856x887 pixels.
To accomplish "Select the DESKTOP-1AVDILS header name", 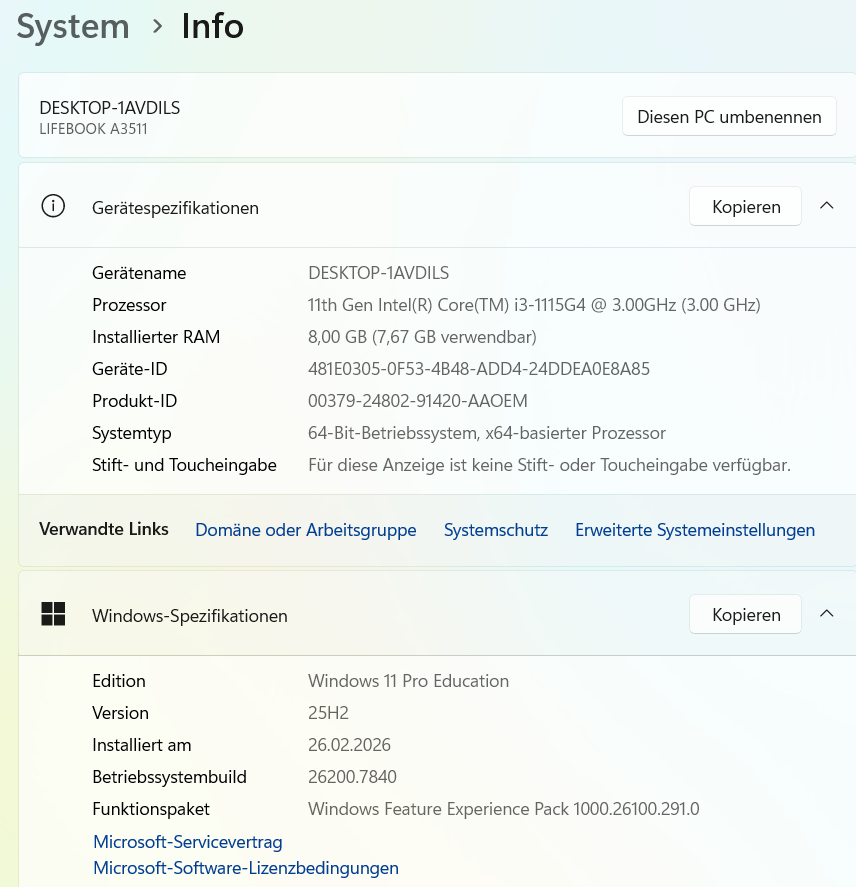I will click(110, 107).
